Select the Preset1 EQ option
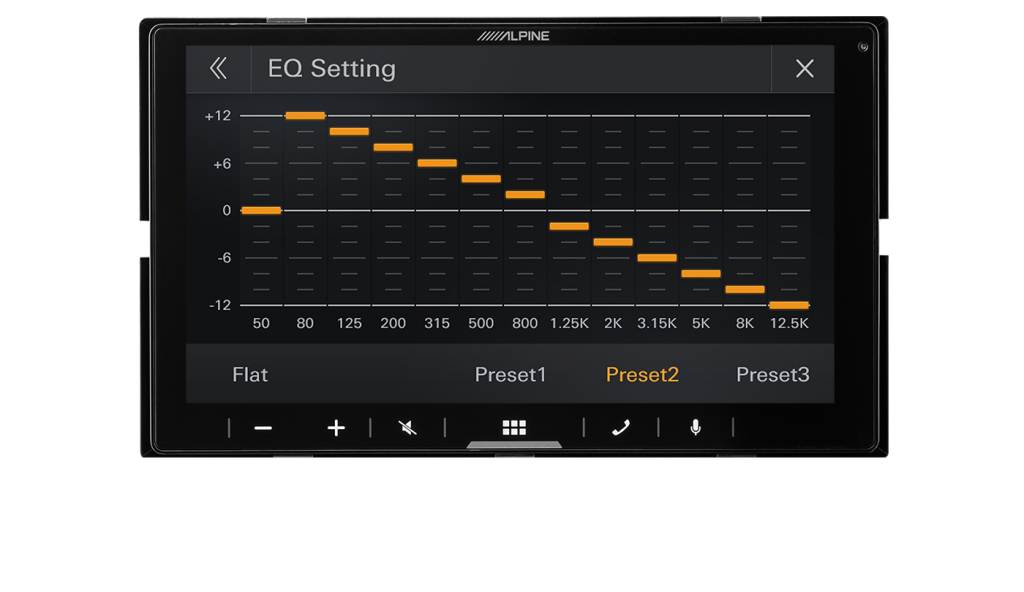 pyautogui.click(x=510, y=374)
